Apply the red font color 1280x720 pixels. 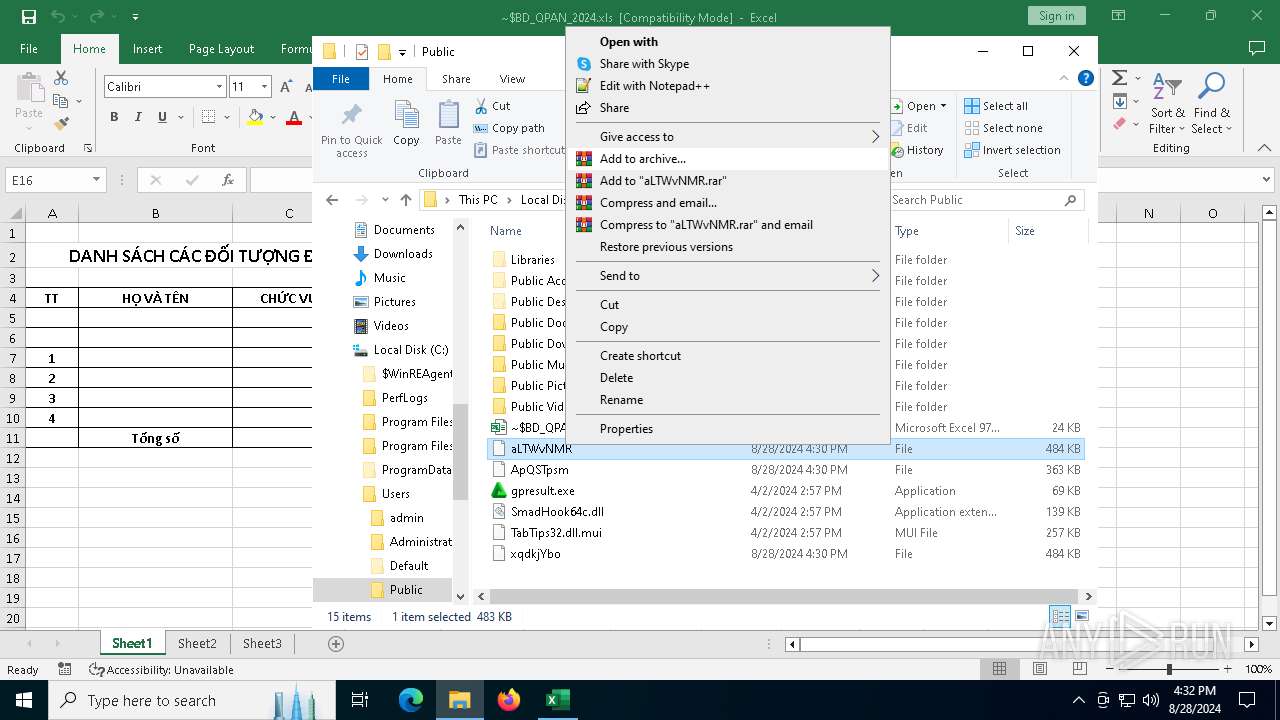point(294,117)
